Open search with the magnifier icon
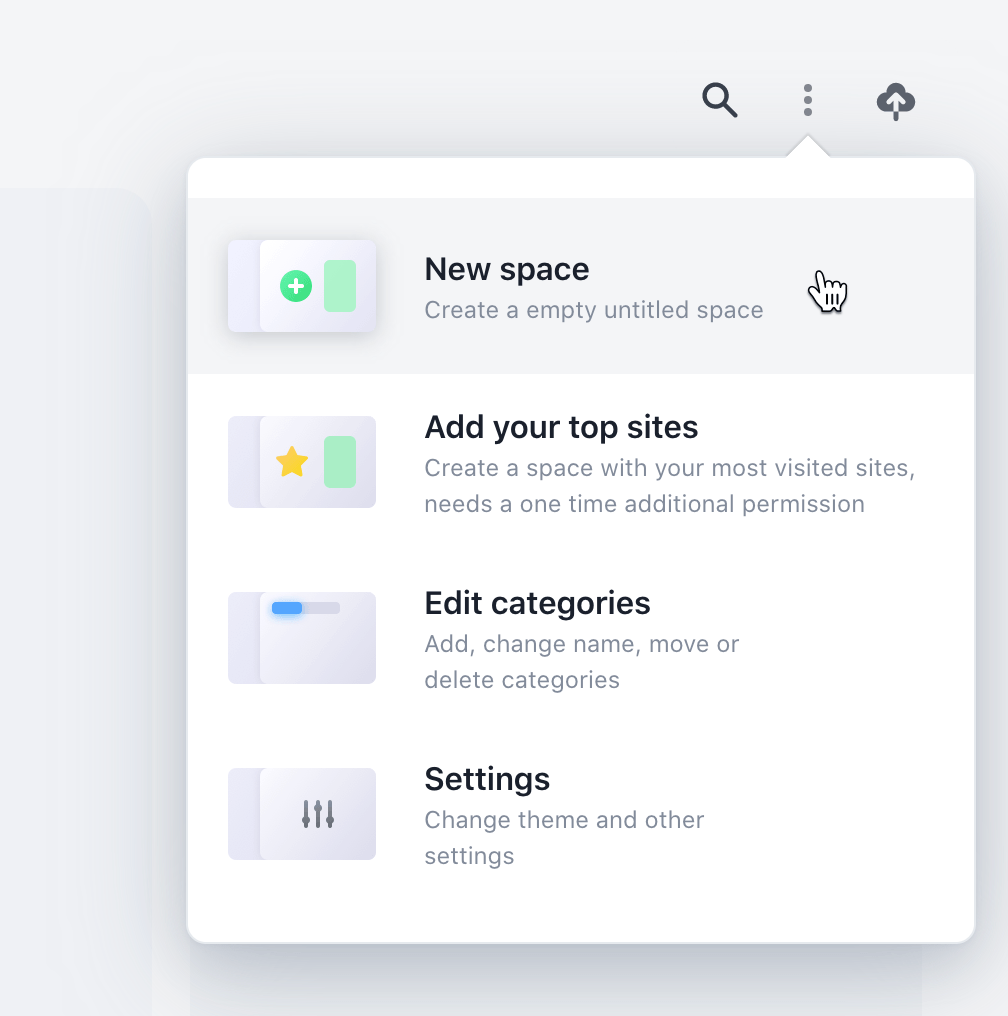 pos(720,100)
